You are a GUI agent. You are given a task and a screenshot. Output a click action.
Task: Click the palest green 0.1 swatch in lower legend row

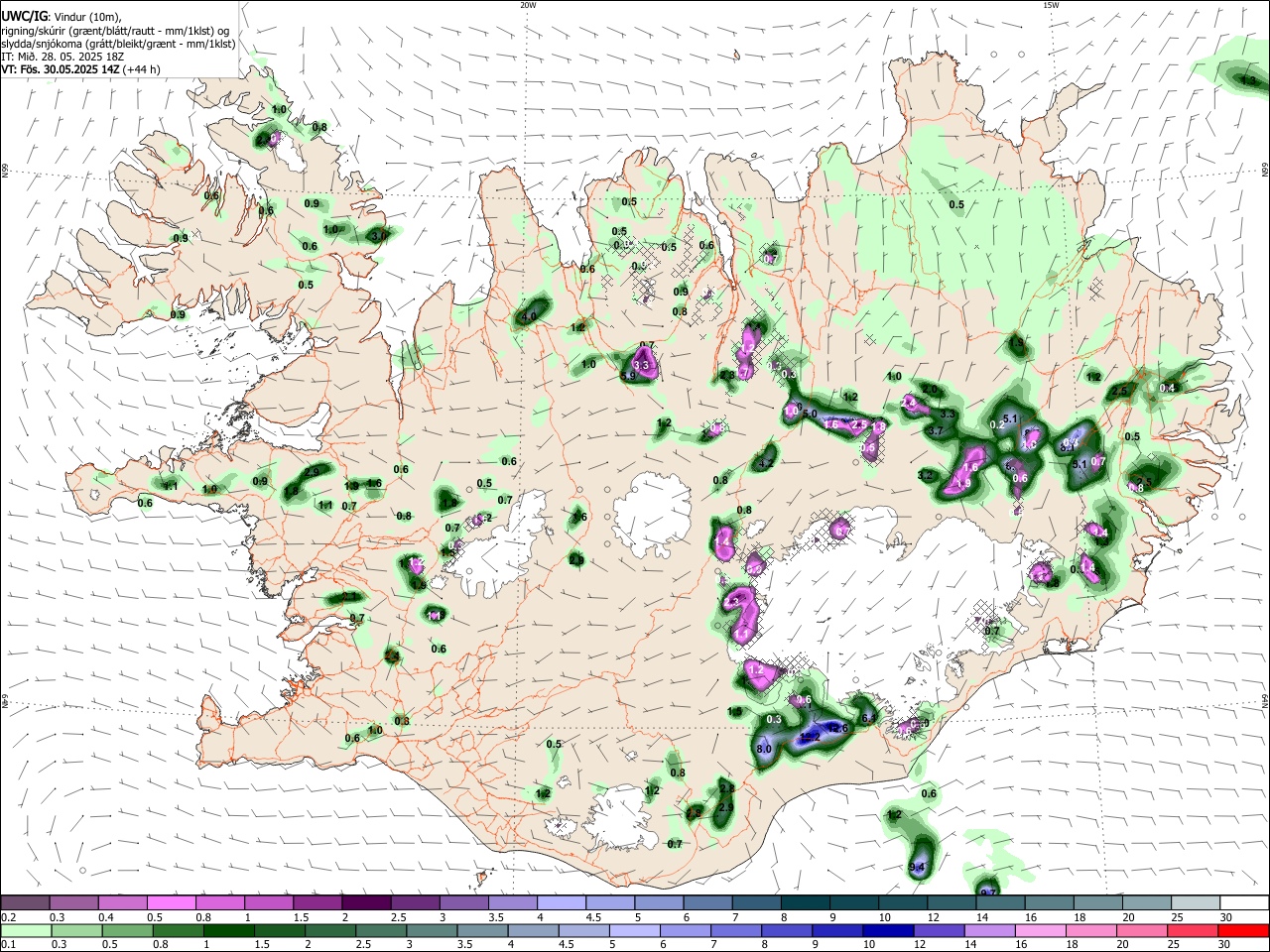click(x=26, y=930)
